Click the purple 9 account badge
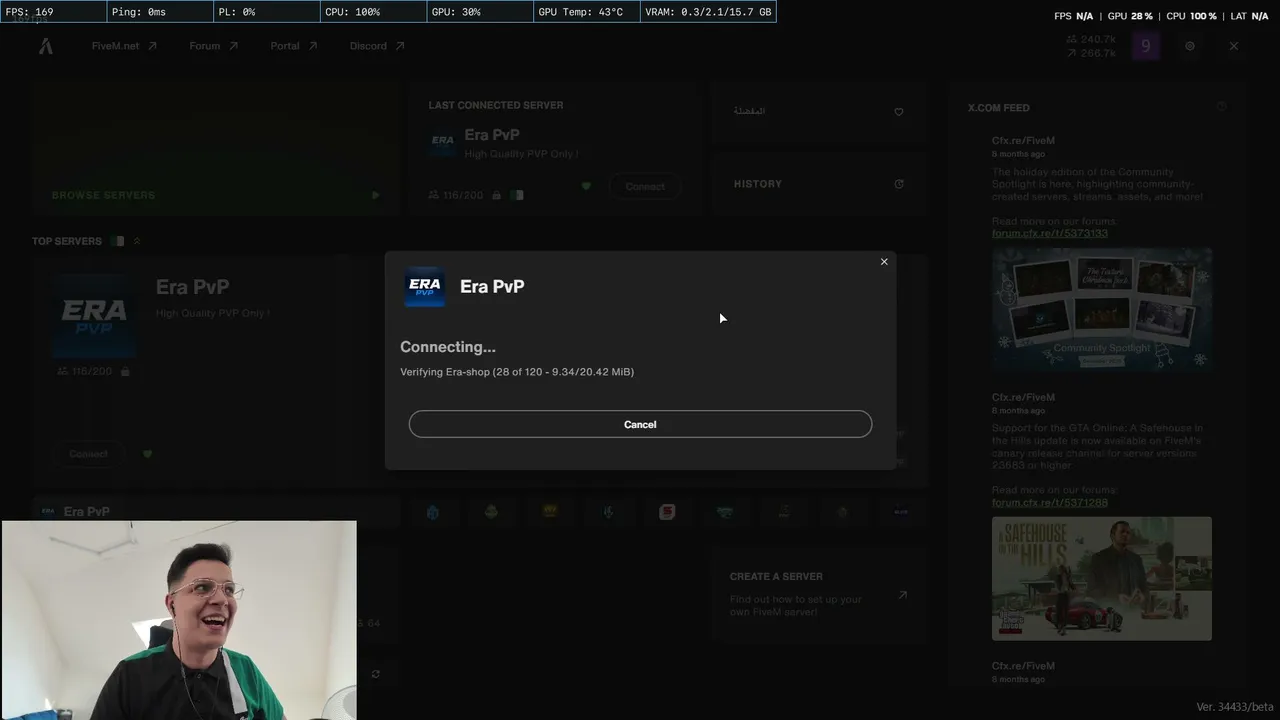Viewport: 1280px width, 720px height. point(1146,46)
